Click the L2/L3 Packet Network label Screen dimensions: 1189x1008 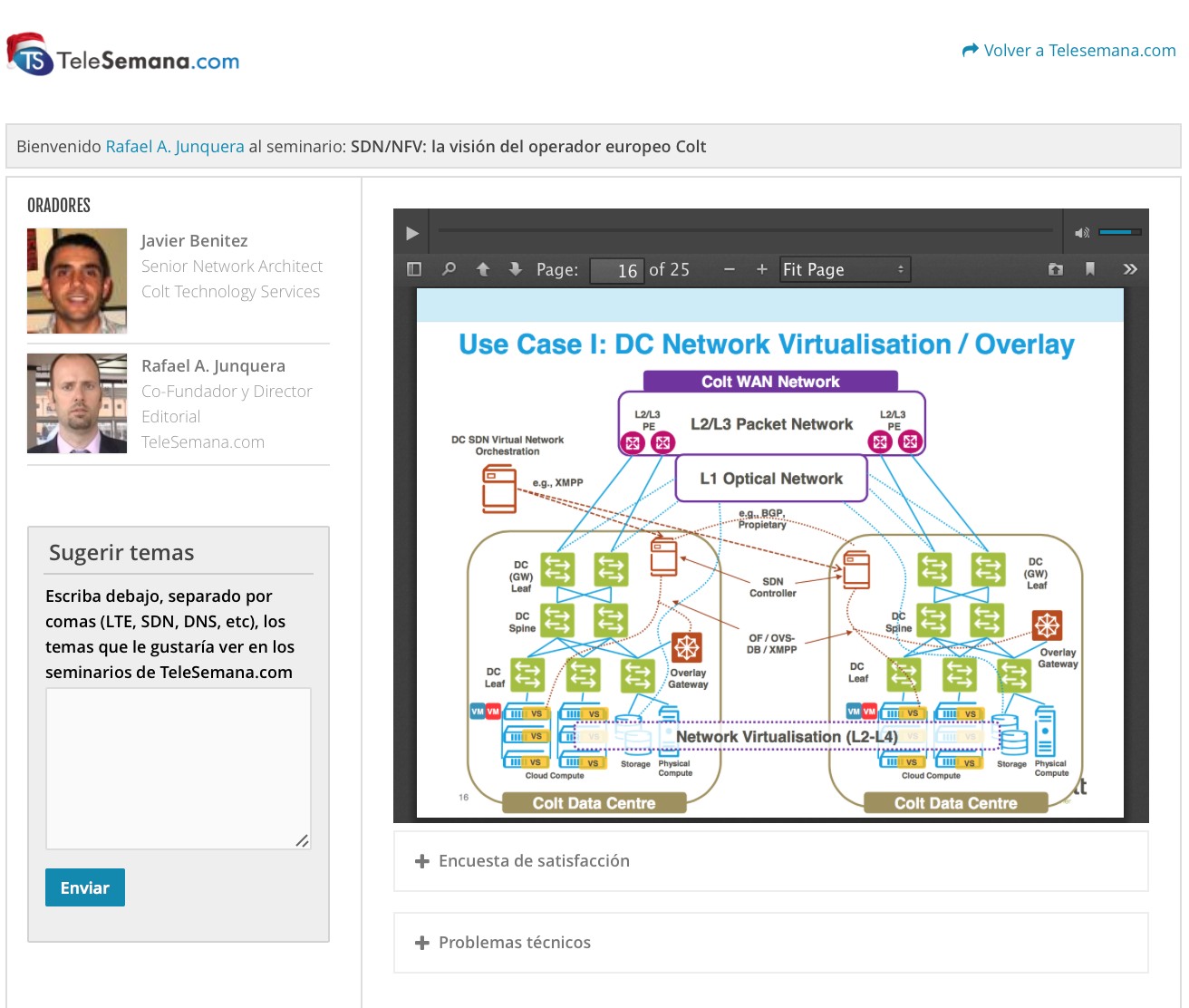[x=771, y=424]
